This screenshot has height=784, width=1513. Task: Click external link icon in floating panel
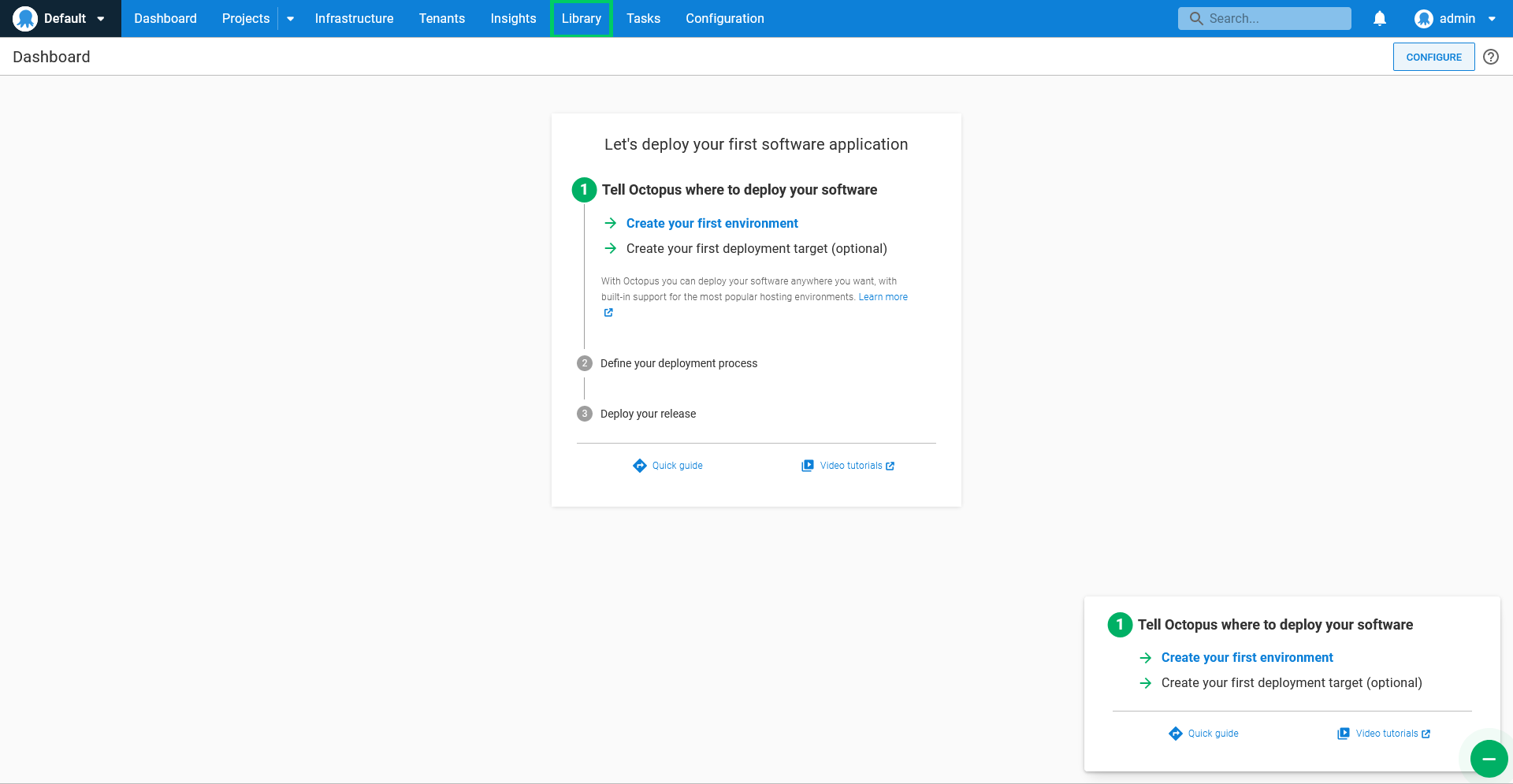1426,734
